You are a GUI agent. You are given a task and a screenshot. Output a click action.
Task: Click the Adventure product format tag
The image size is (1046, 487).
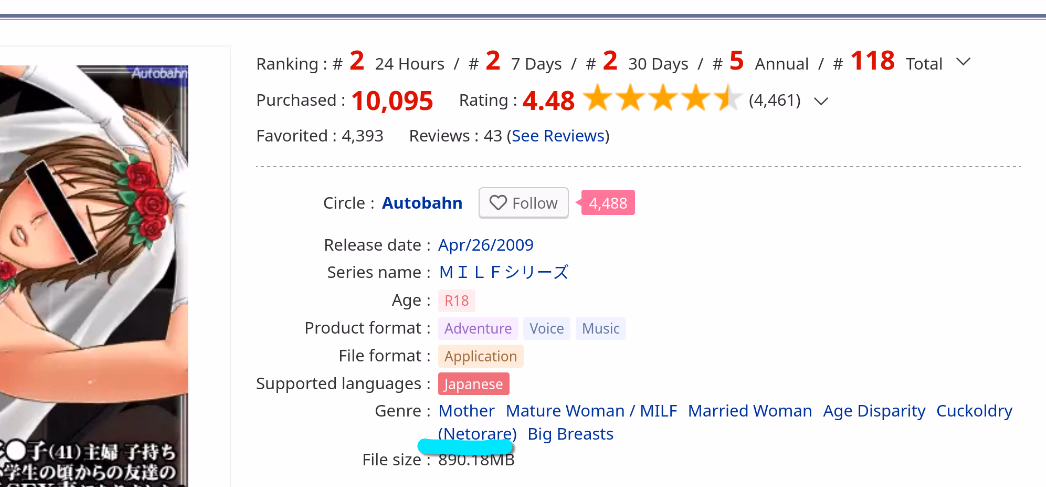coord(478,328)
